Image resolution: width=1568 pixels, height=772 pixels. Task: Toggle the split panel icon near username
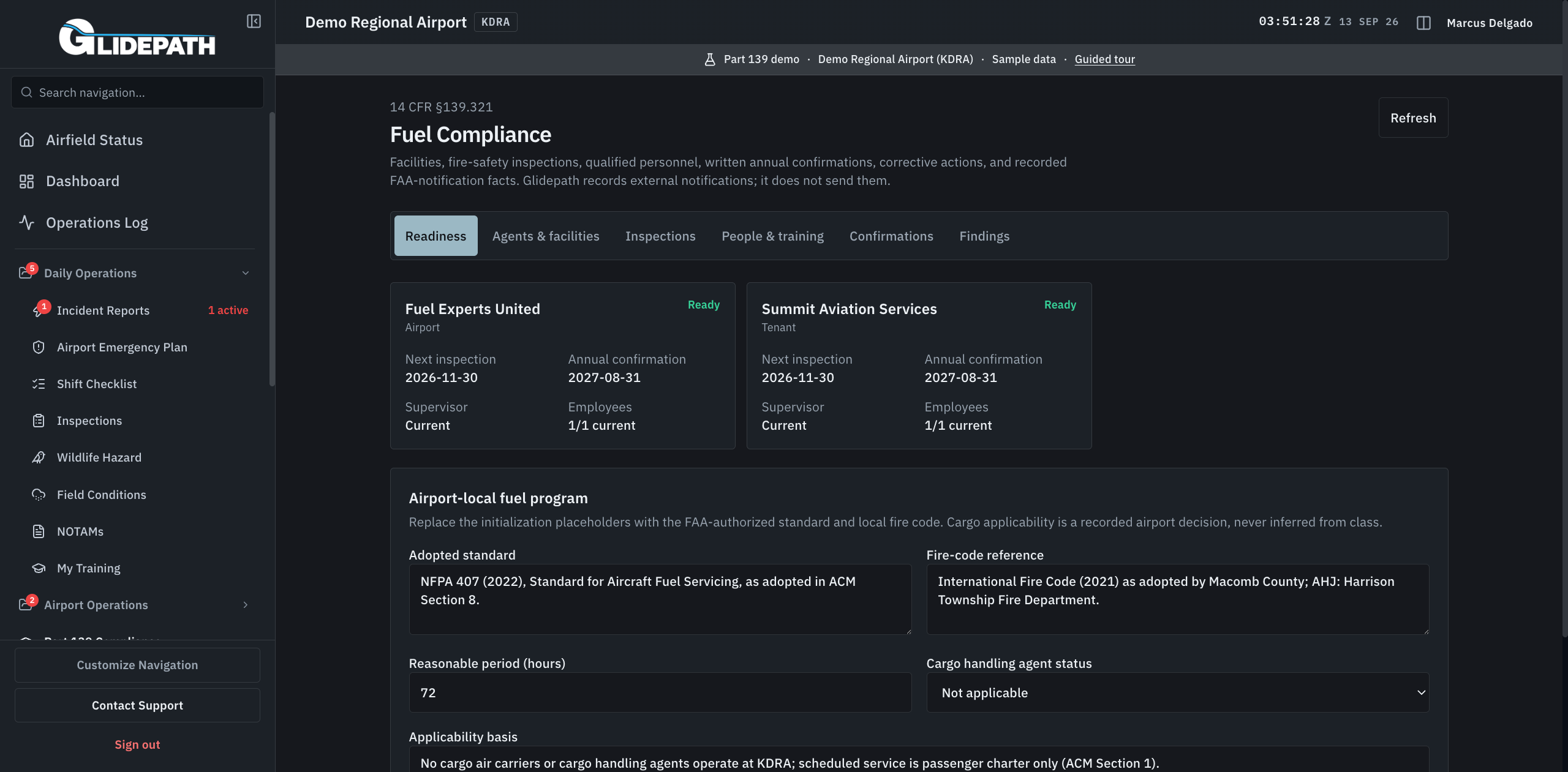click(x=1423, y=23)
